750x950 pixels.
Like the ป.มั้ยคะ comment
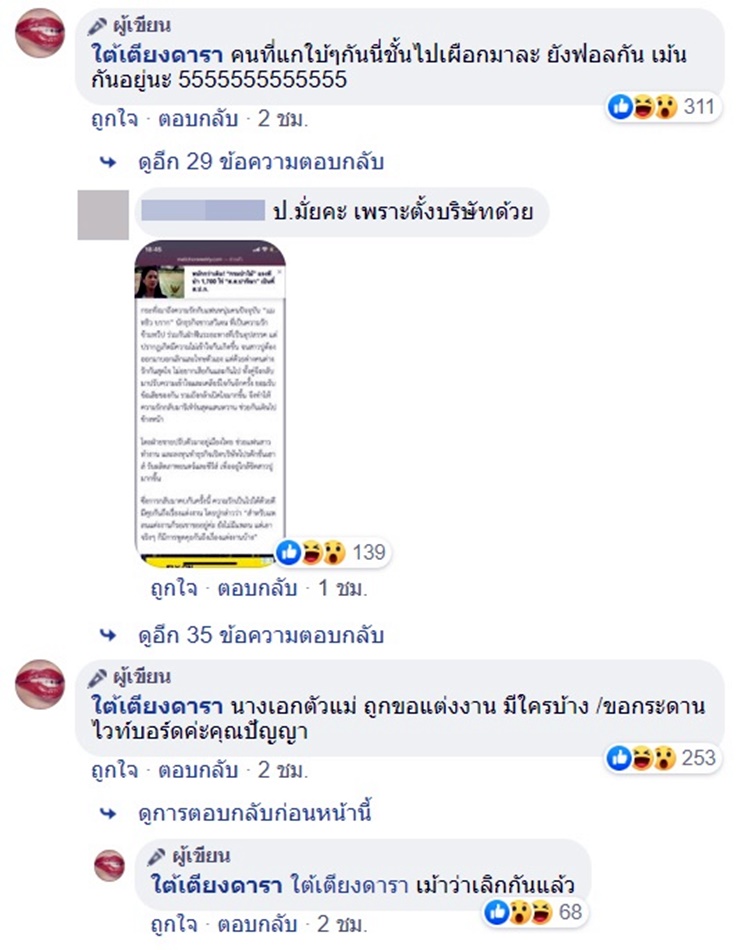click(174, 588)
